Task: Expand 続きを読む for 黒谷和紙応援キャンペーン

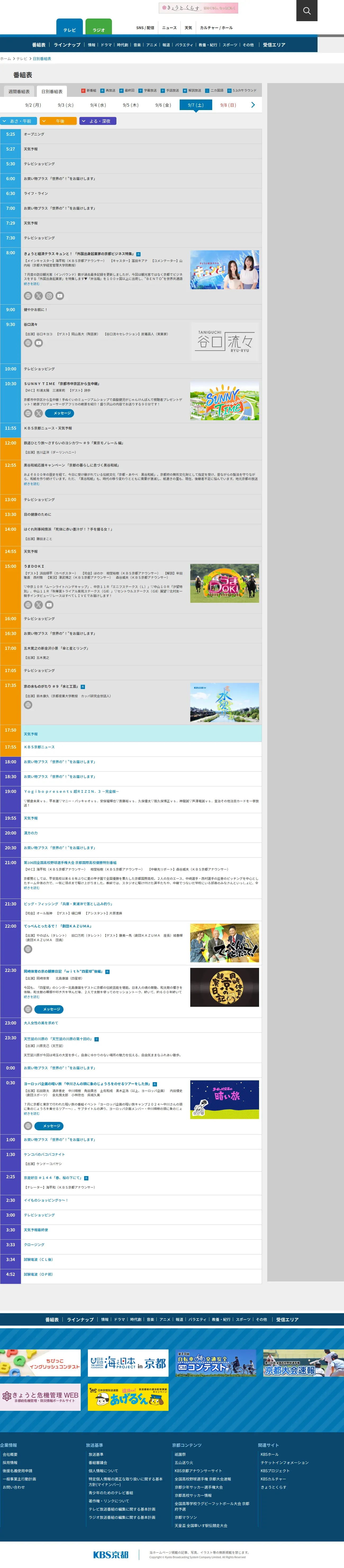Action: [x=32, y=484]
